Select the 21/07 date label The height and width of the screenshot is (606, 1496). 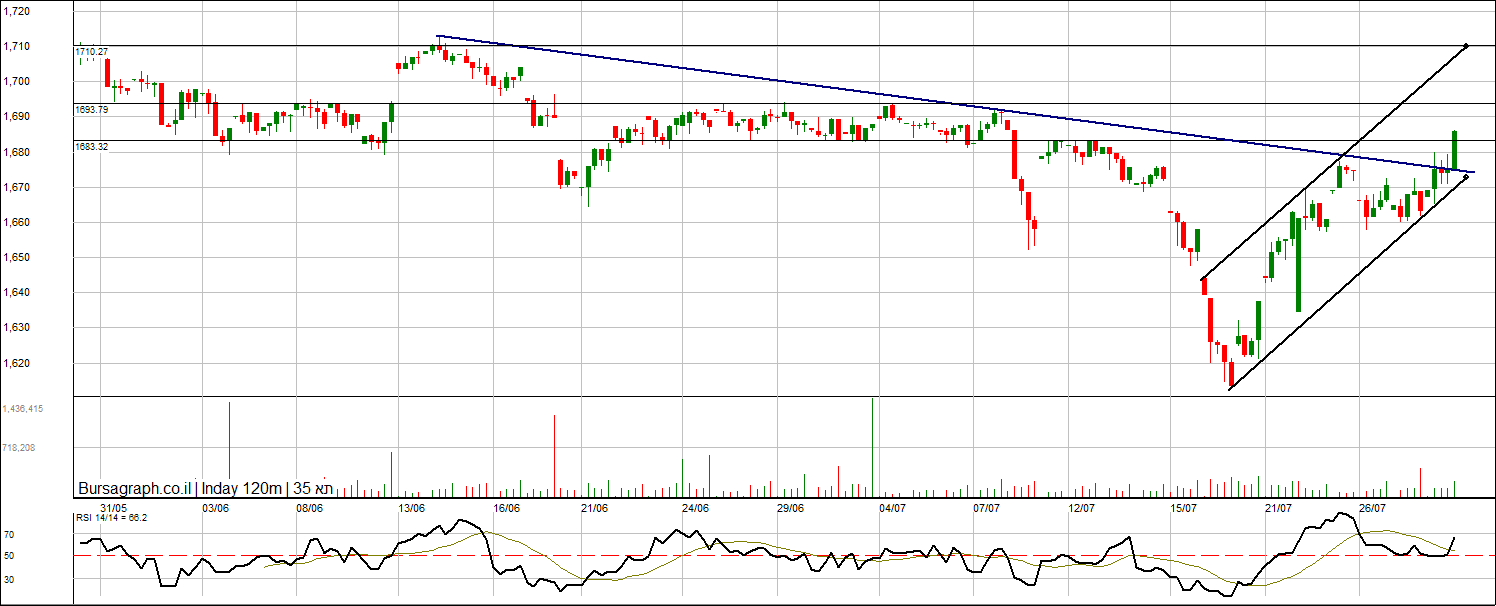coord(1278,508)
